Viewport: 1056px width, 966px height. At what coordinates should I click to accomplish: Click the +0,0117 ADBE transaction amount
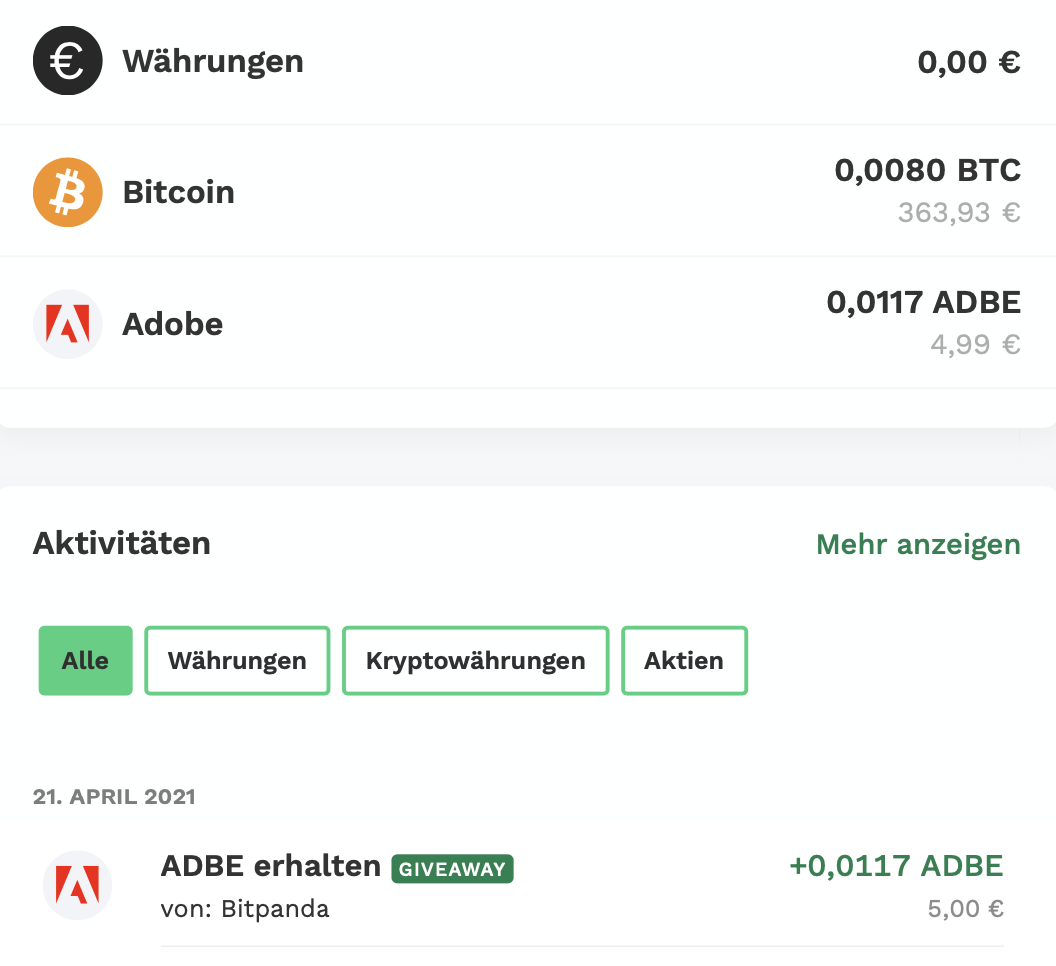(x=896, y=866)
